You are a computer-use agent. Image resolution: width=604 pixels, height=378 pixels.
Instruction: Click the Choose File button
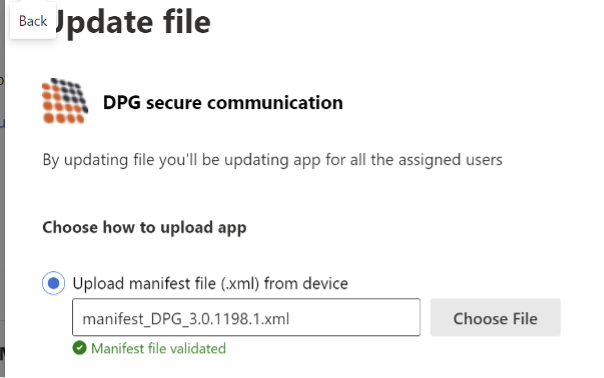tap(495, 318)
